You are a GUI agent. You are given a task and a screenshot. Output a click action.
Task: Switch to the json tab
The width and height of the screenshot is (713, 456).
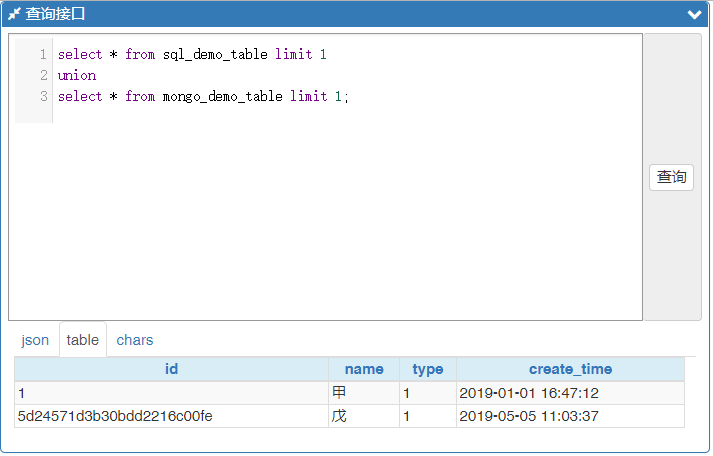(35, 340)
